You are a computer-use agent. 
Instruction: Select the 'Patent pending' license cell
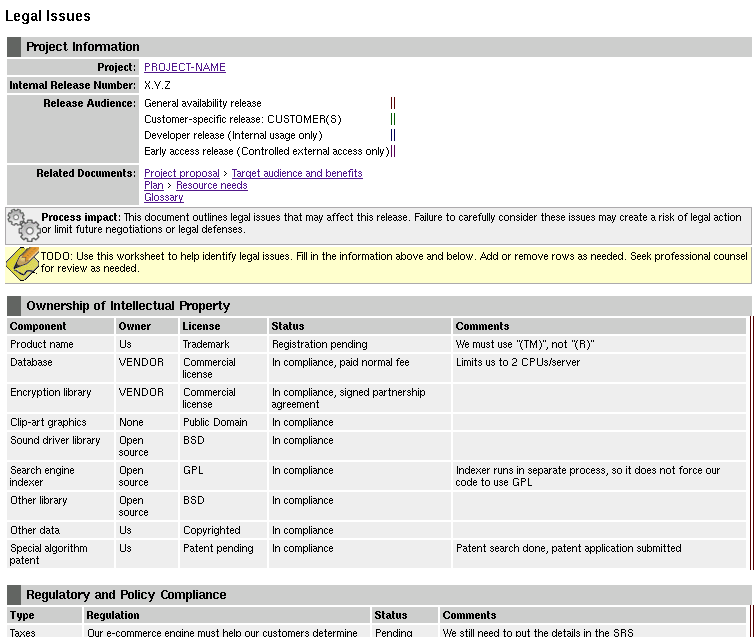click(223, 554)
